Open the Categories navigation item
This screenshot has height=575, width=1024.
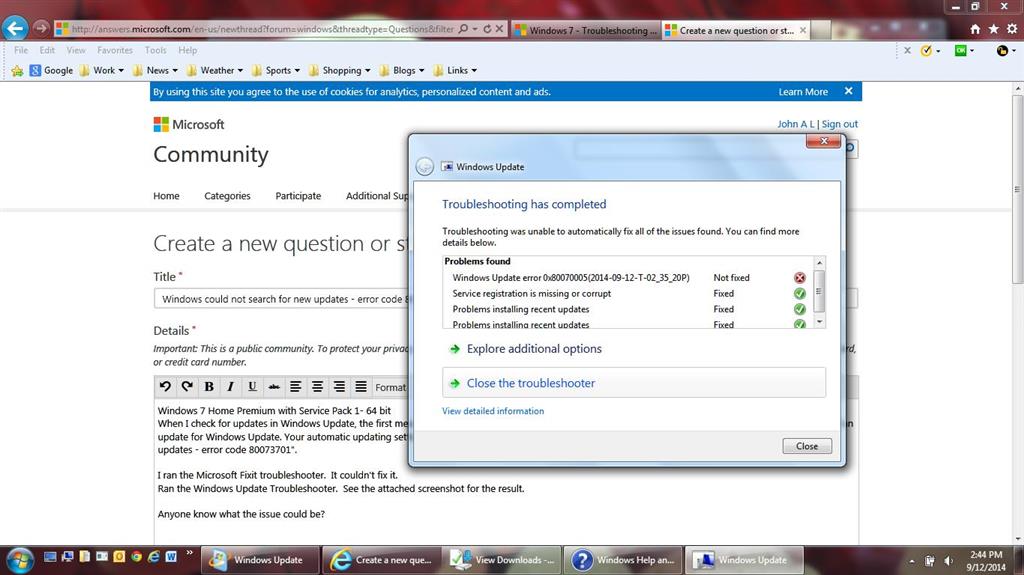pyautogui.click(x=227, y=196)
